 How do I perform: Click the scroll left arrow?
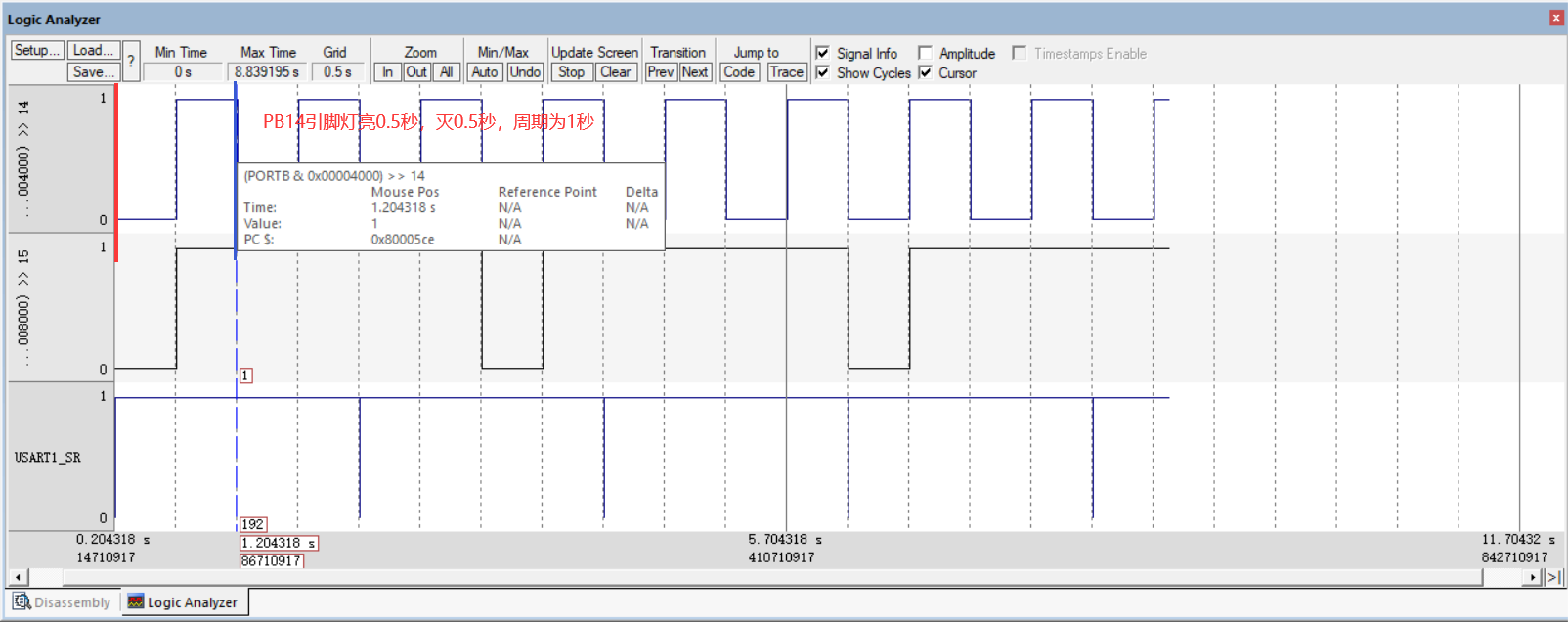[x=18, y=577]
